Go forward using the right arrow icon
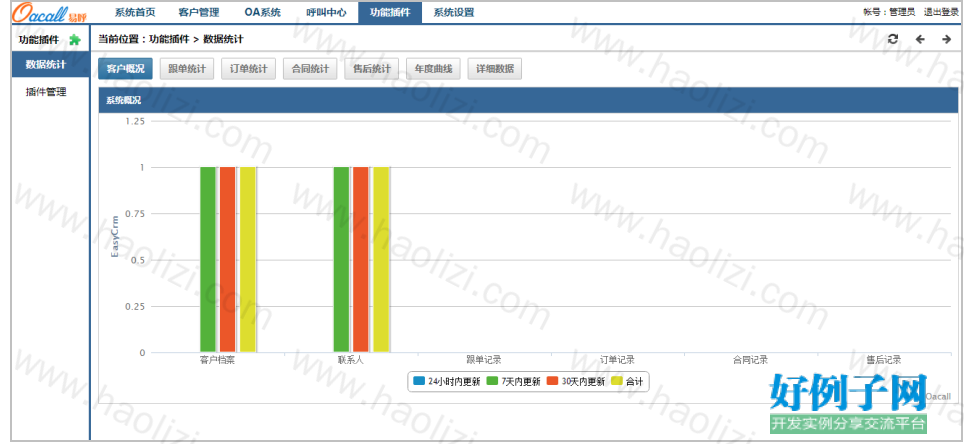 946,39
